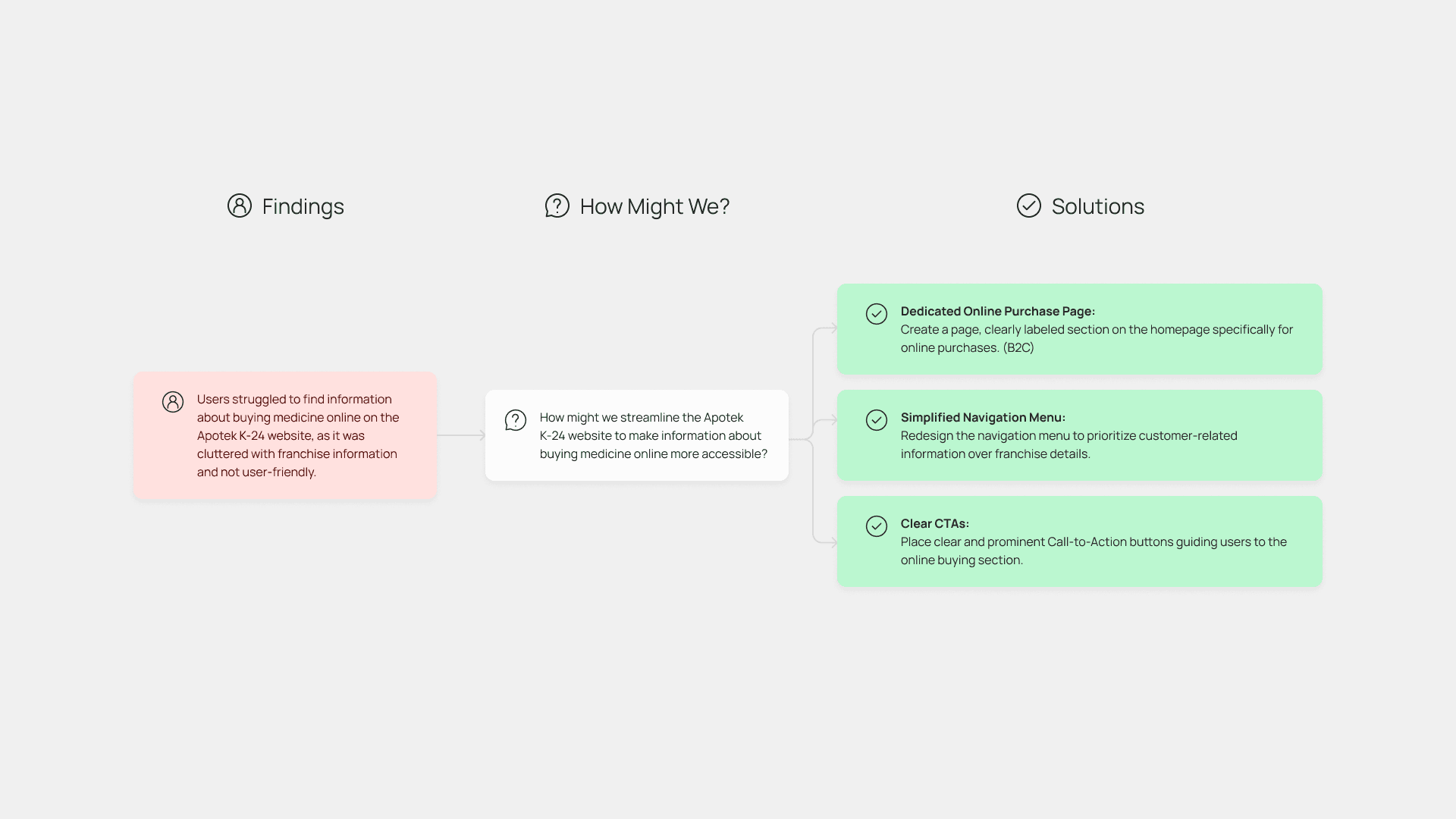
Task: Click the question bubble icon beside How Might We
Action: 557,206
